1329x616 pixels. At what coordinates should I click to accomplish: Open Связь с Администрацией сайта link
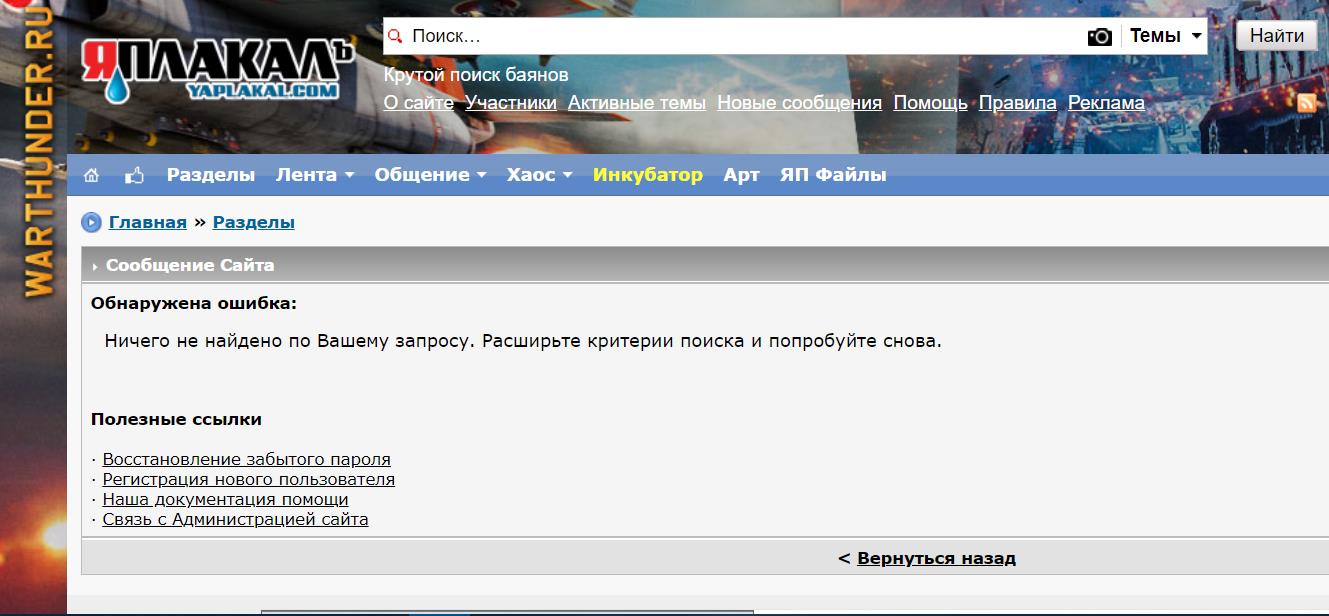(x=236, y=520)
